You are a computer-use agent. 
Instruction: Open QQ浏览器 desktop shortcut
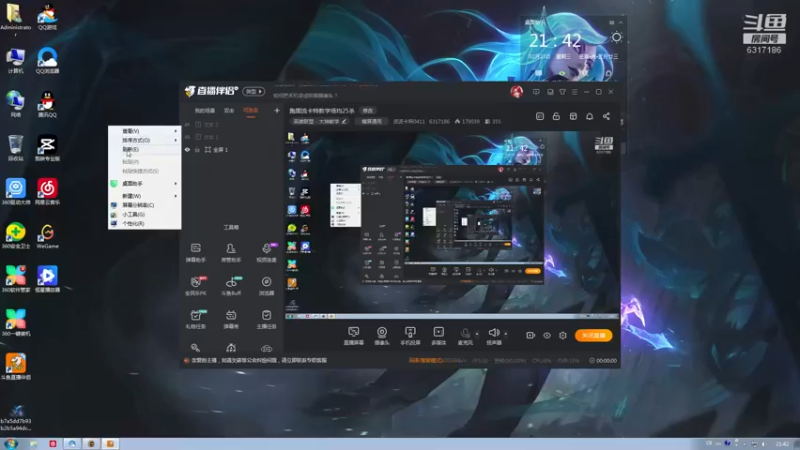47,61
